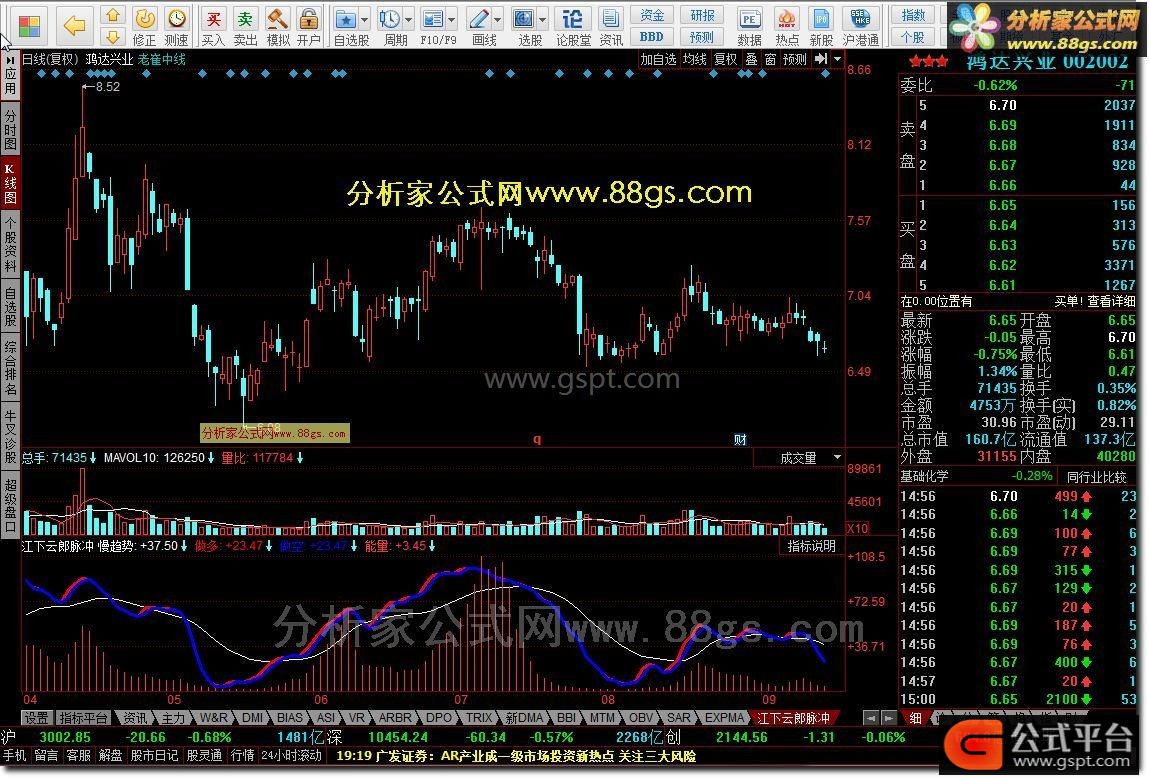1149x778 pixels.
Task: Open the 自选股 watchlist folder icon
Action: (346, 20)
